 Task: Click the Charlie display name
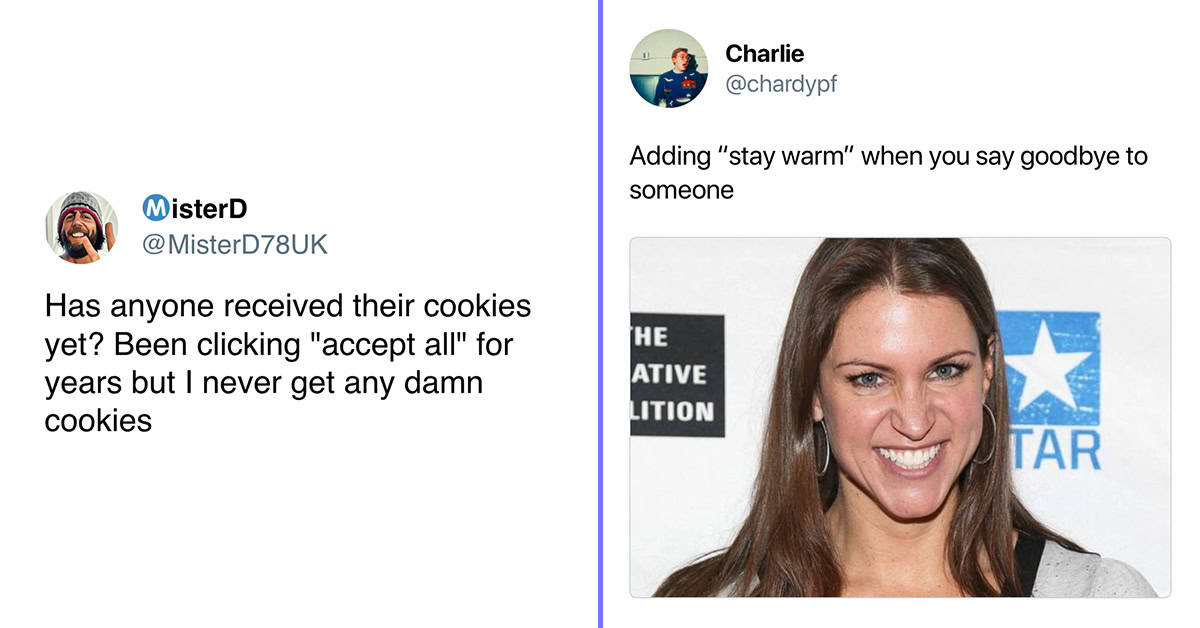[764, 53]
